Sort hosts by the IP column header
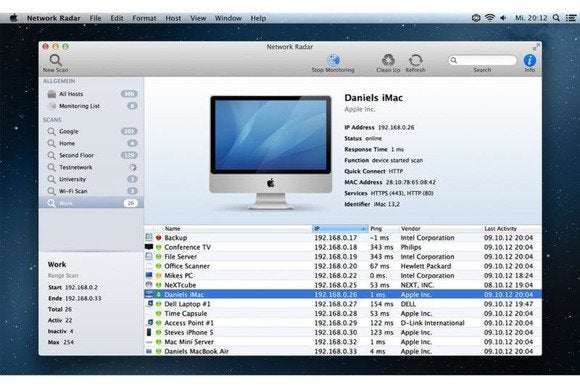Viewport: 580px width, 388px height. [340, 229]
